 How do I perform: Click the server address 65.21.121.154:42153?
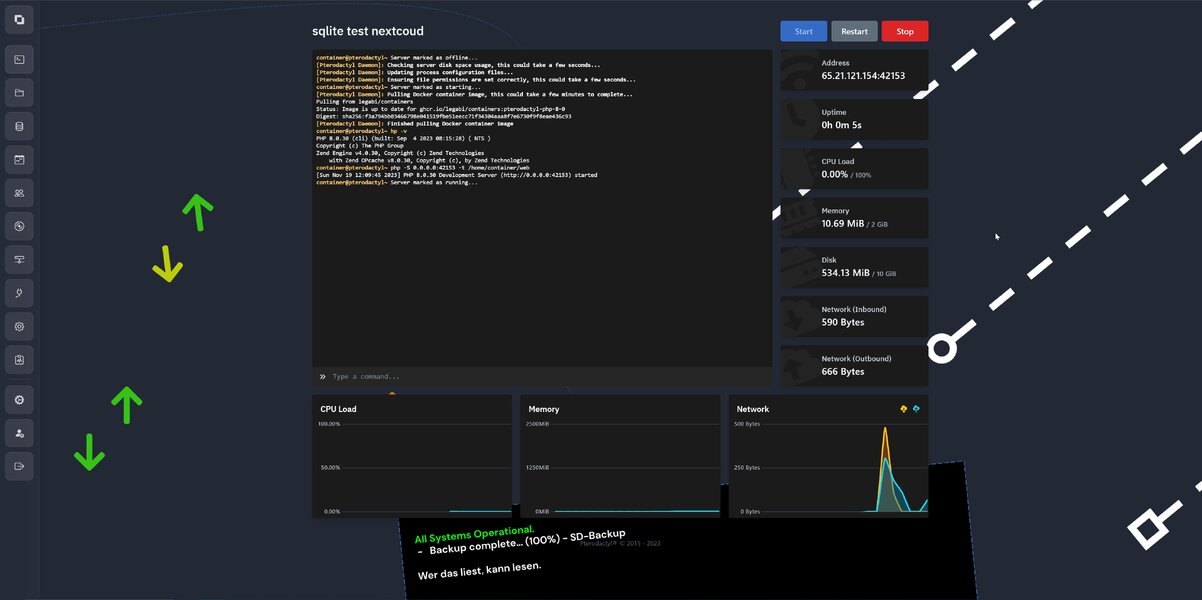[x=863, y=75]
